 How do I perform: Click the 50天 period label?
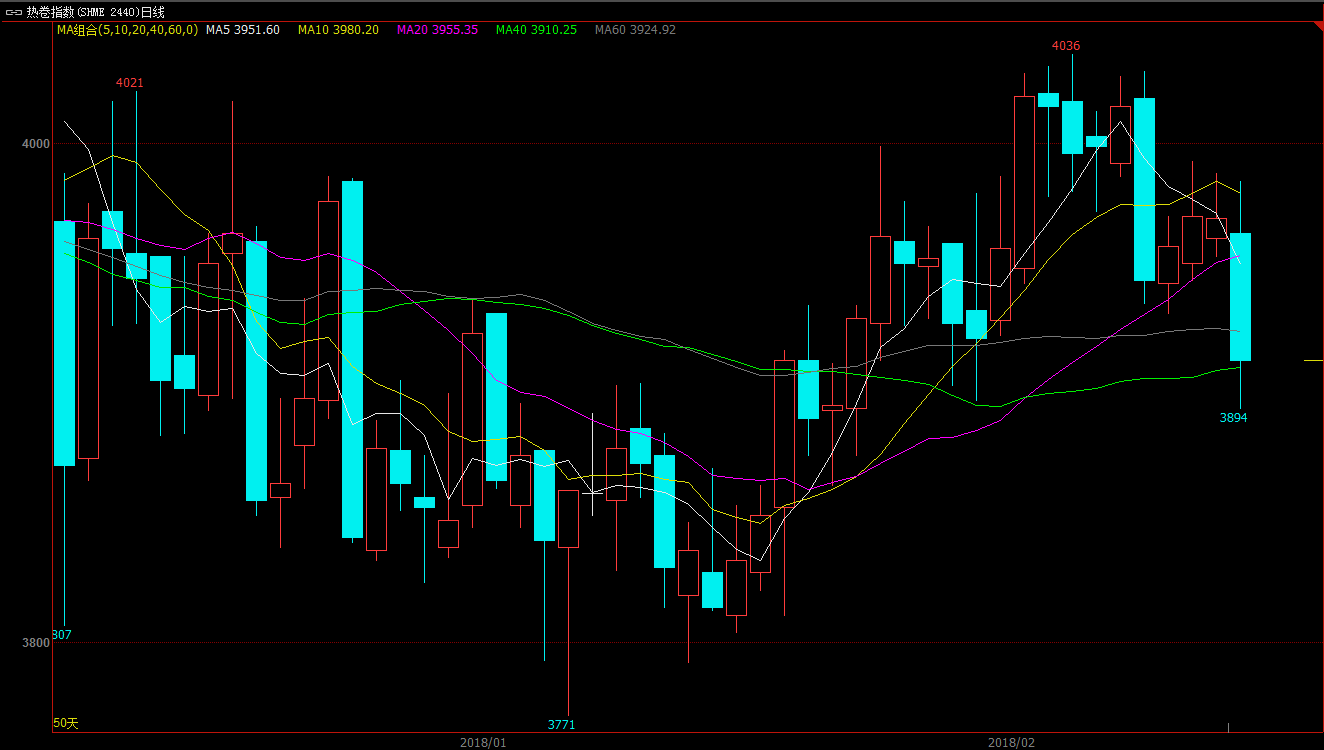[x=66, y=723]
